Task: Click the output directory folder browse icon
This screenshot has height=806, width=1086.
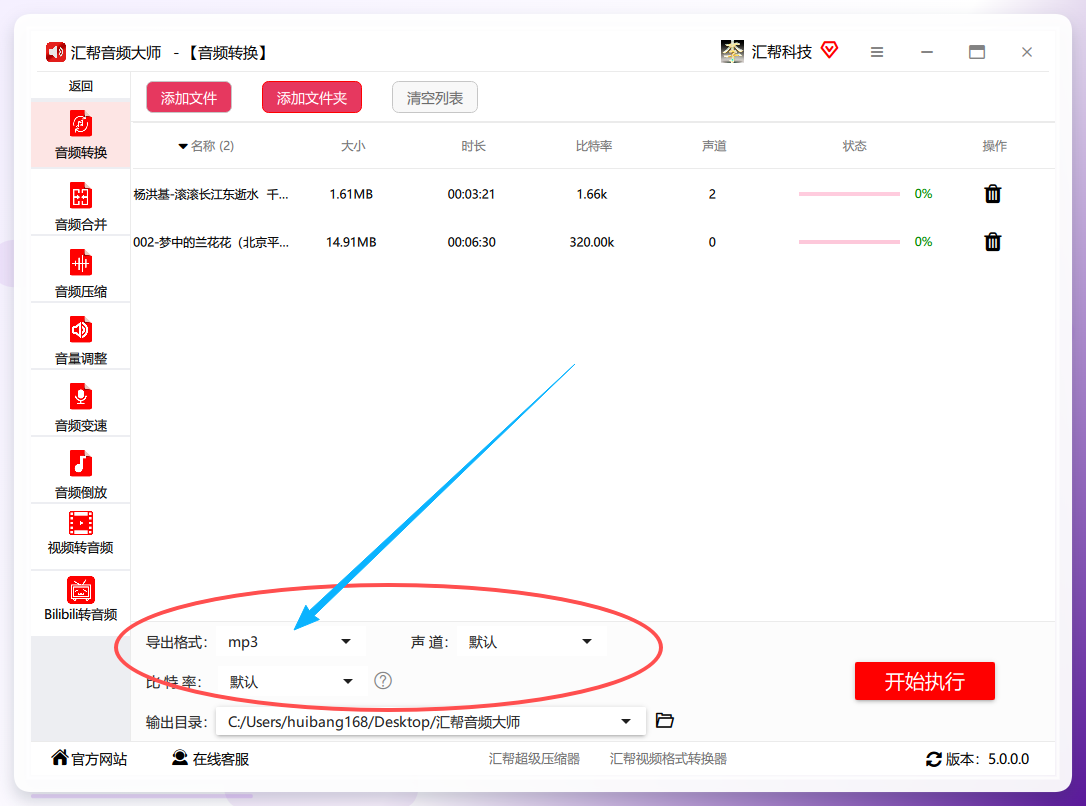Action: [x=664, y=721]
